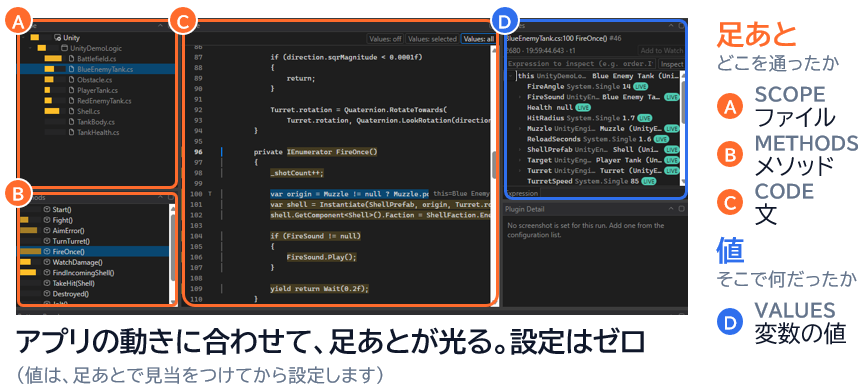This screenshot has height=388, width=868.
Task: Expand the Muzzle variable
Action: click(520, 128)
